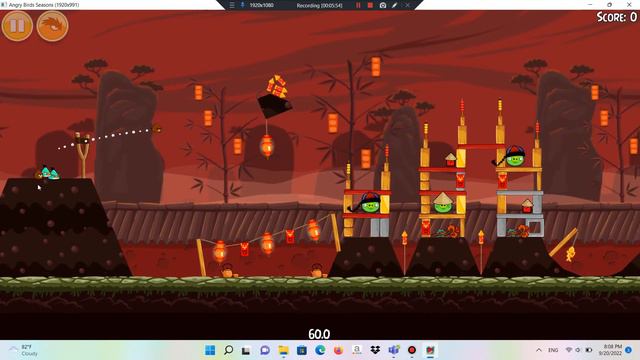This screenshot has width=640, height=360.
Task: Activate the Mighty Eagle button
Action: point(52,26)
